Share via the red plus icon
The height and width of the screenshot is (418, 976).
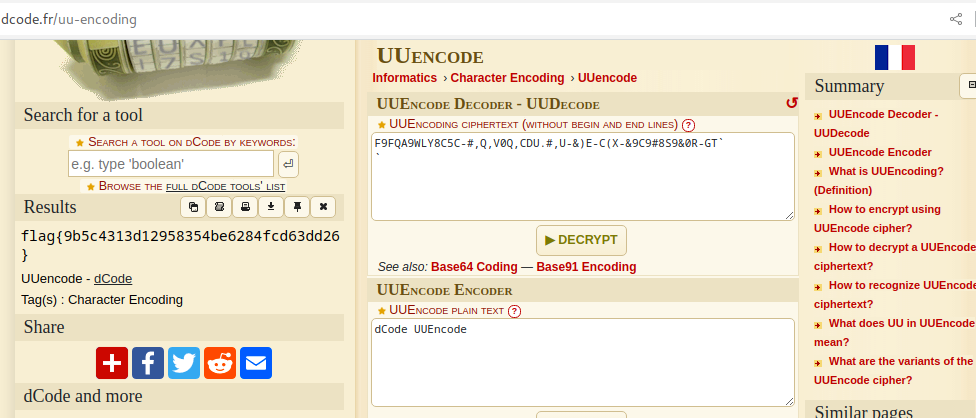tap(112, 363)
